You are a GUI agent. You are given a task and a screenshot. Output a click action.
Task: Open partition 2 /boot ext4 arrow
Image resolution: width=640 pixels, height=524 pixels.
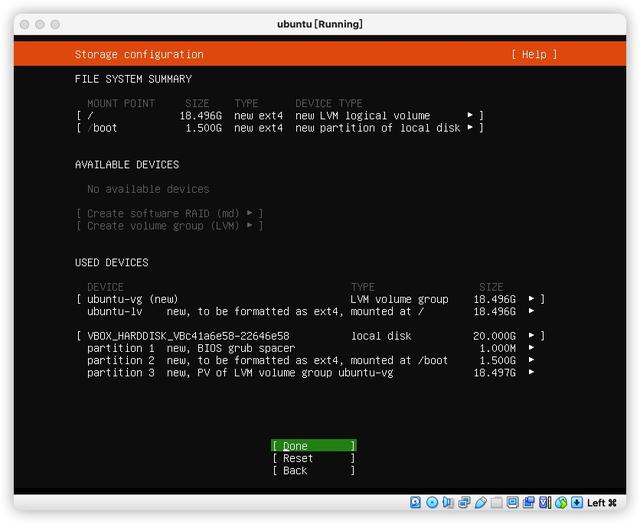pos(531,360)
